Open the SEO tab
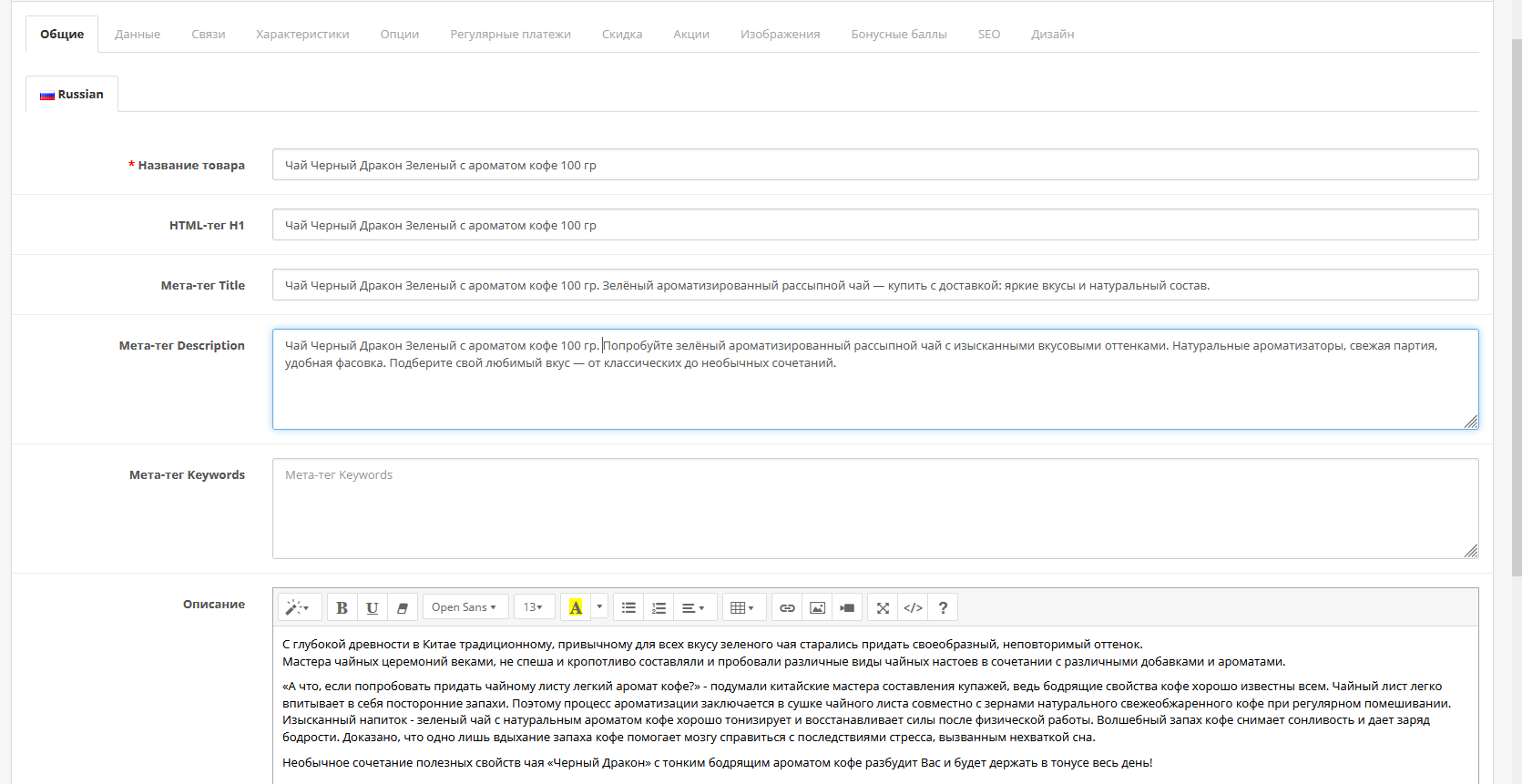The height and width of the screenshot is (784, 1522). (989, 34)
